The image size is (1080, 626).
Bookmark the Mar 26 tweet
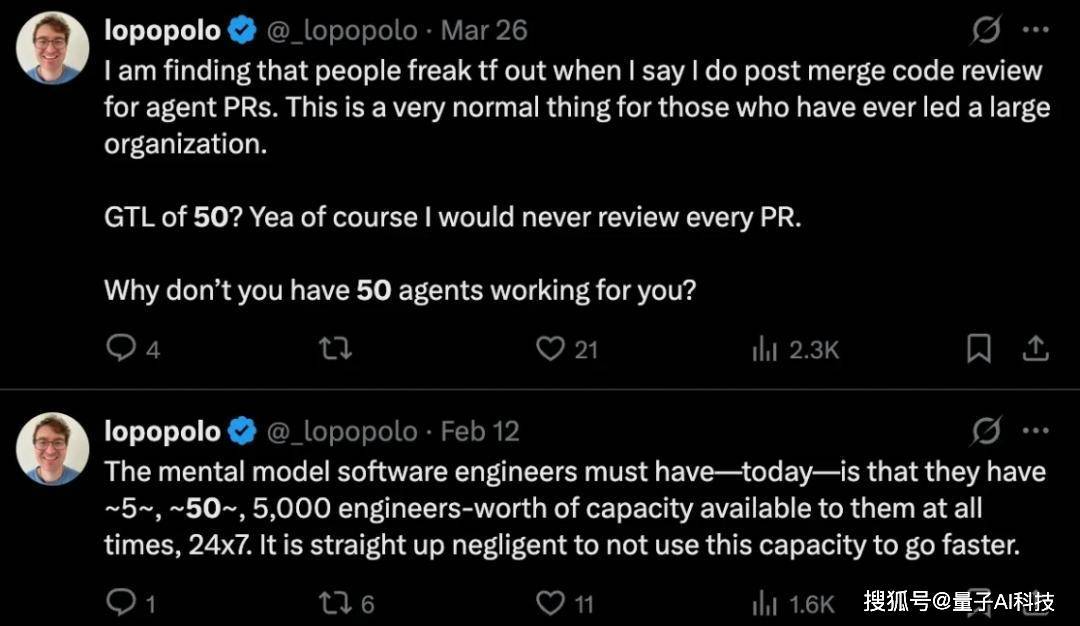978,348
